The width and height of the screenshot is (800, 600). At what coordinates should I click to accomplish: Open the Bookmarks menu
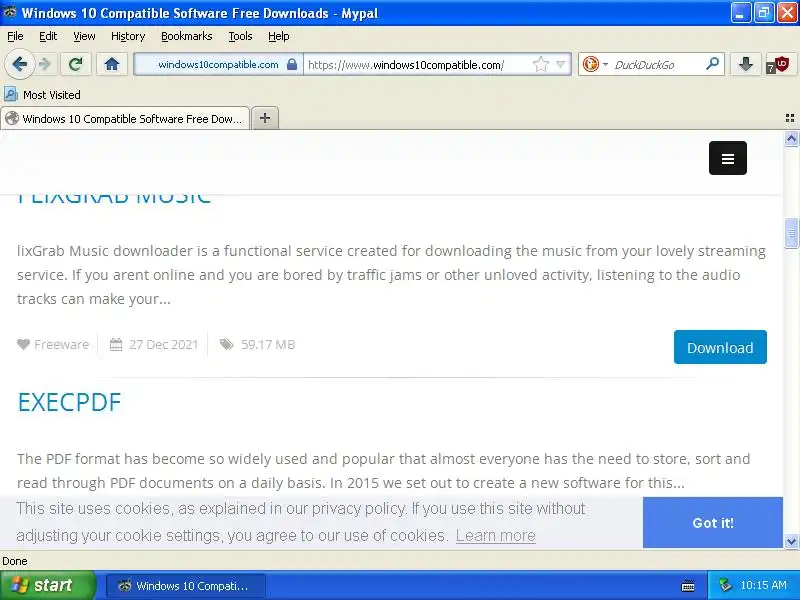(x=187, y=36)
